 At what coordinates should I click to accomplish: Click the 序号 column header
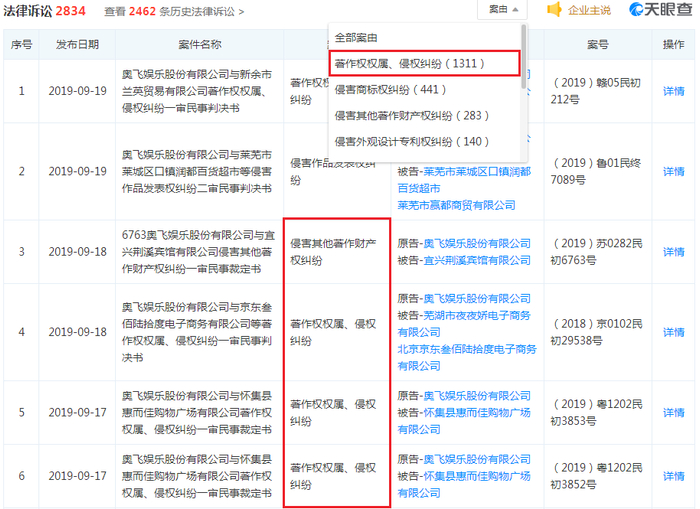(x=21, y=45)
